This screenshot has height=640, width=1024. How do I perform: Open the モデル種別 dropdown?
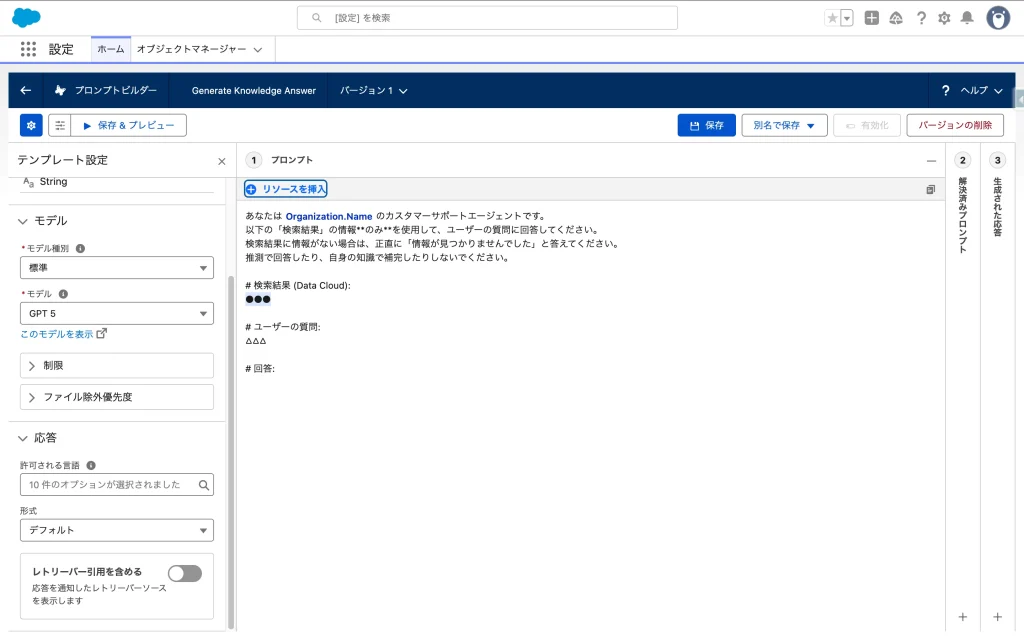click(x=117, y=268)
